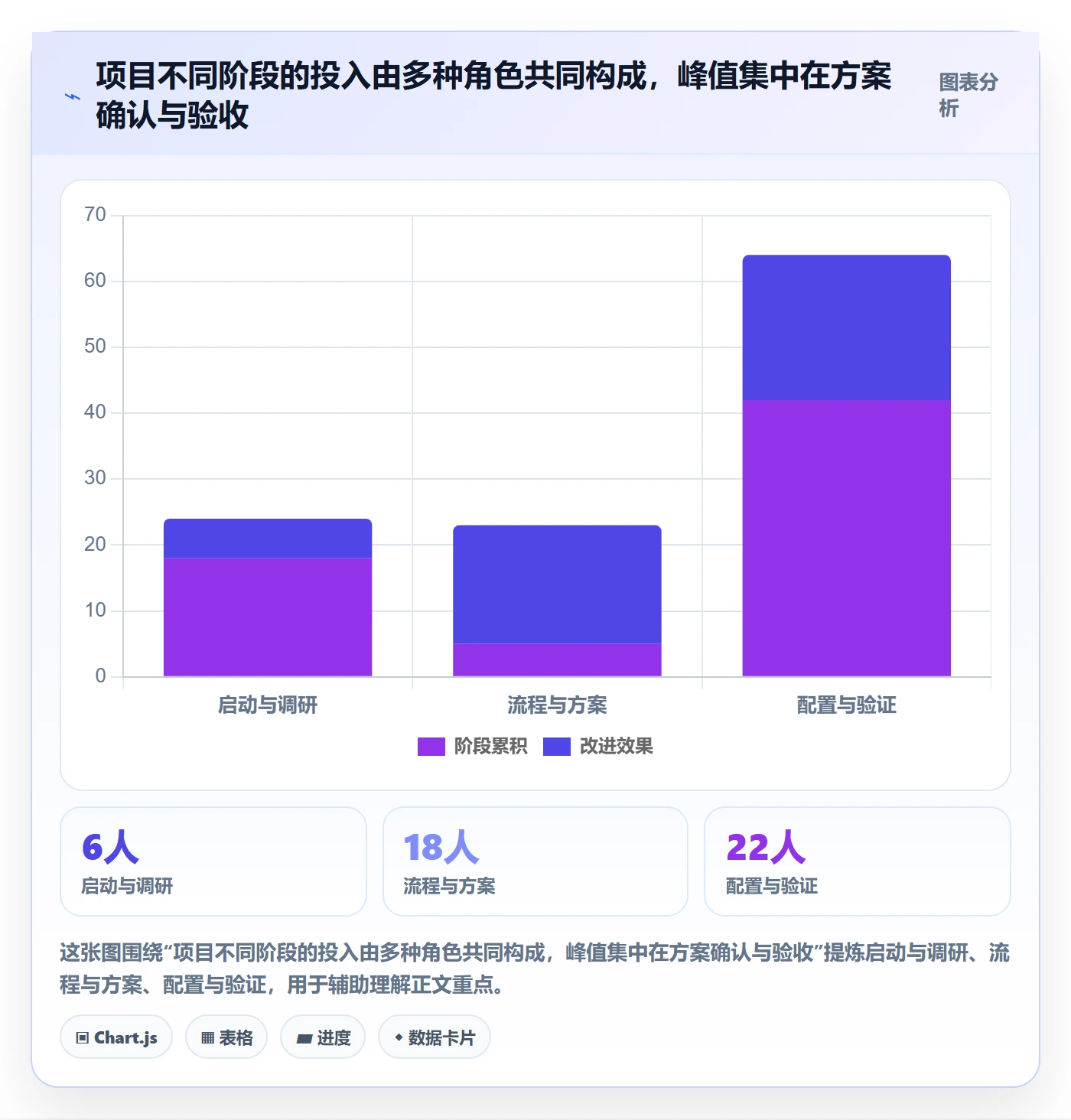This screenshot has height=1120, width=1071.
Task: Select the 22人 配置与验证 data card
Action: (858, 861)
